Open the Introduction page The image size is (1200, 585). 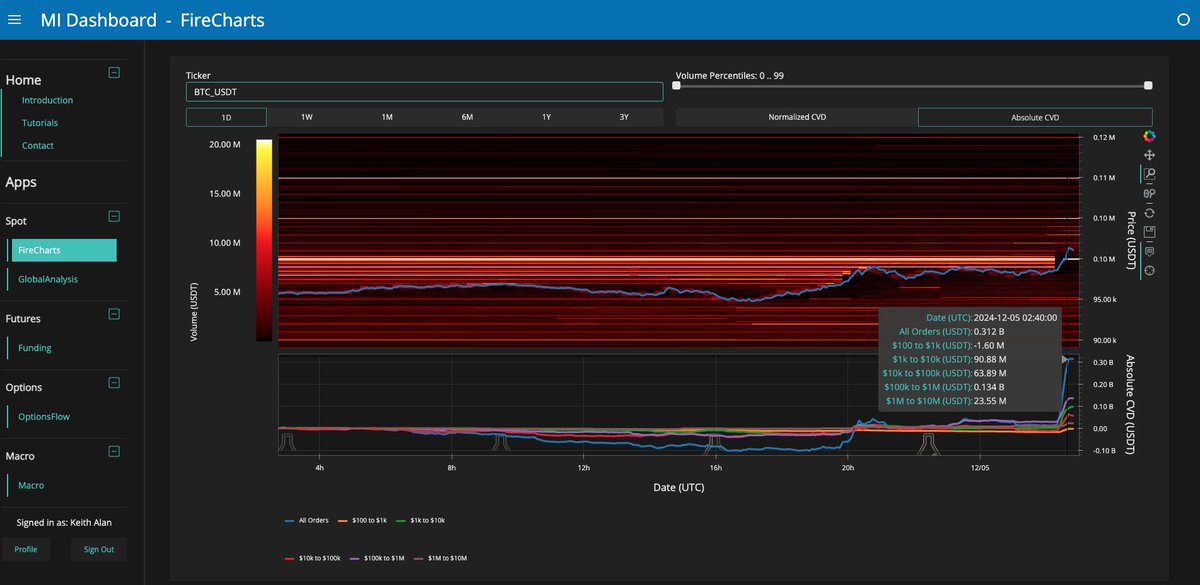(x=47, y=100)
